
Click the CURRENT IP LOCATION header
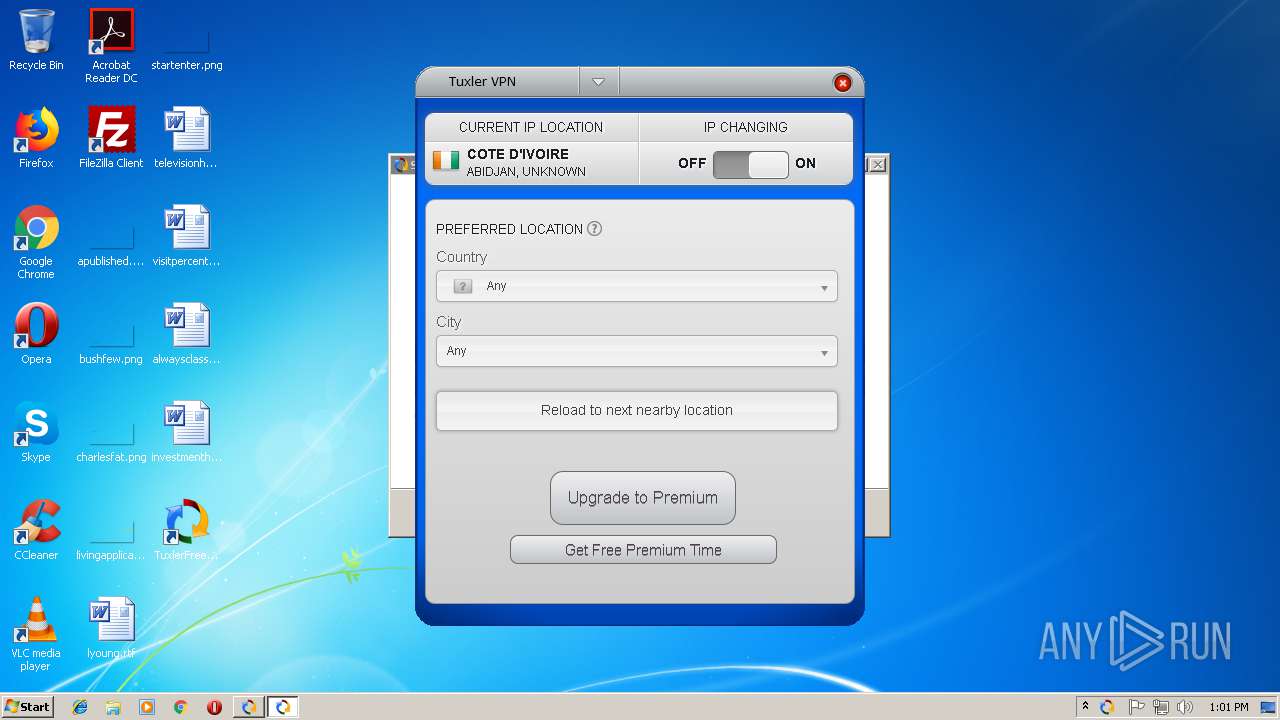pyautogui.click(x=531, y=127)
